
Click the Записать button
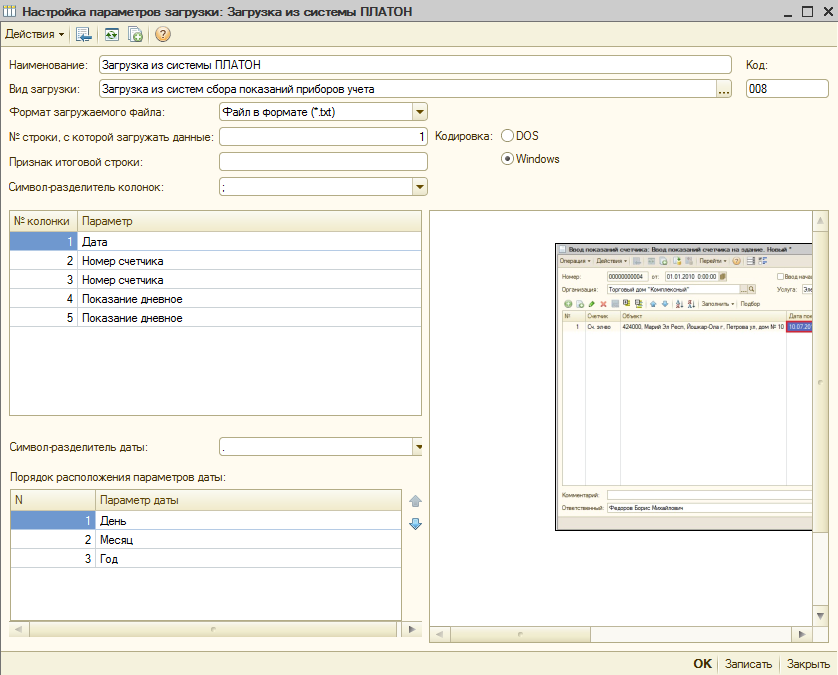748,664
